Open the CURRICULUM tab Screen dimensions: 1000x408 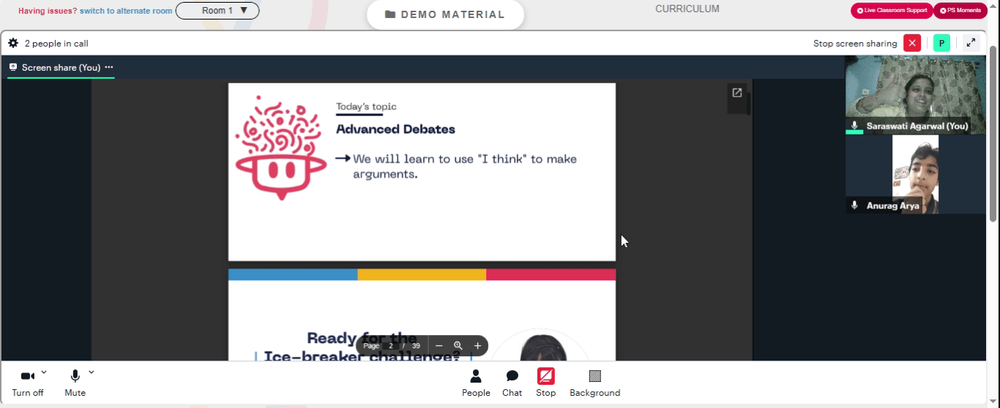pos(687,9)
